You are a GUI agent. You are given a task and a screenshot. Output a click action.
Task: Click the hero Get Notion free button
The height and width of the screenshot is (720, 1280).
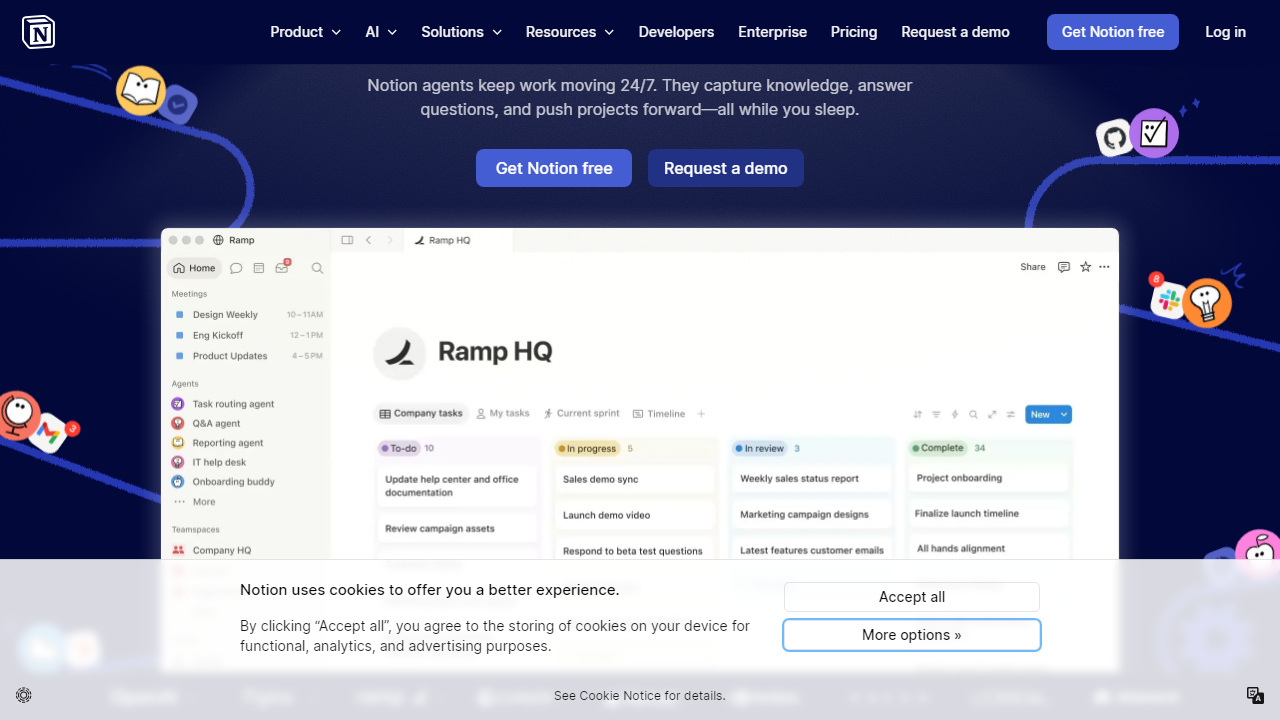pyautogui.click(x=554, y=168)
